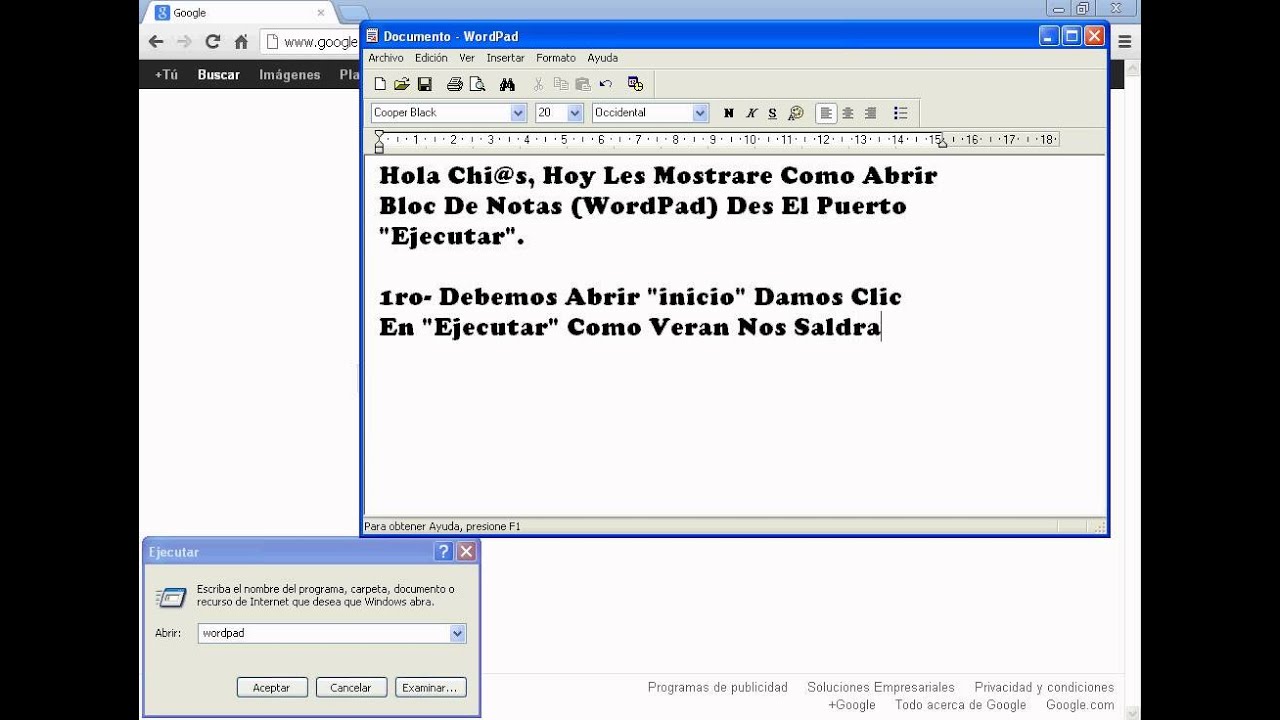Open the text color palette icon
The image size is (1280, 720).
pos(796,113)
